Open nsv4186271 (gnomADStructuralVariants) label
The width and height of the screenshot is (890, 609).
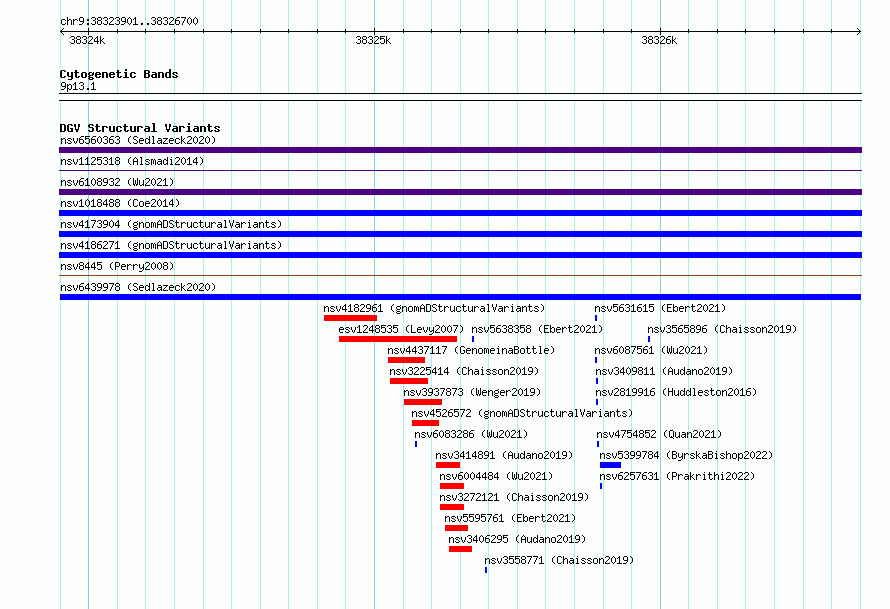click(x=171, y=245)
